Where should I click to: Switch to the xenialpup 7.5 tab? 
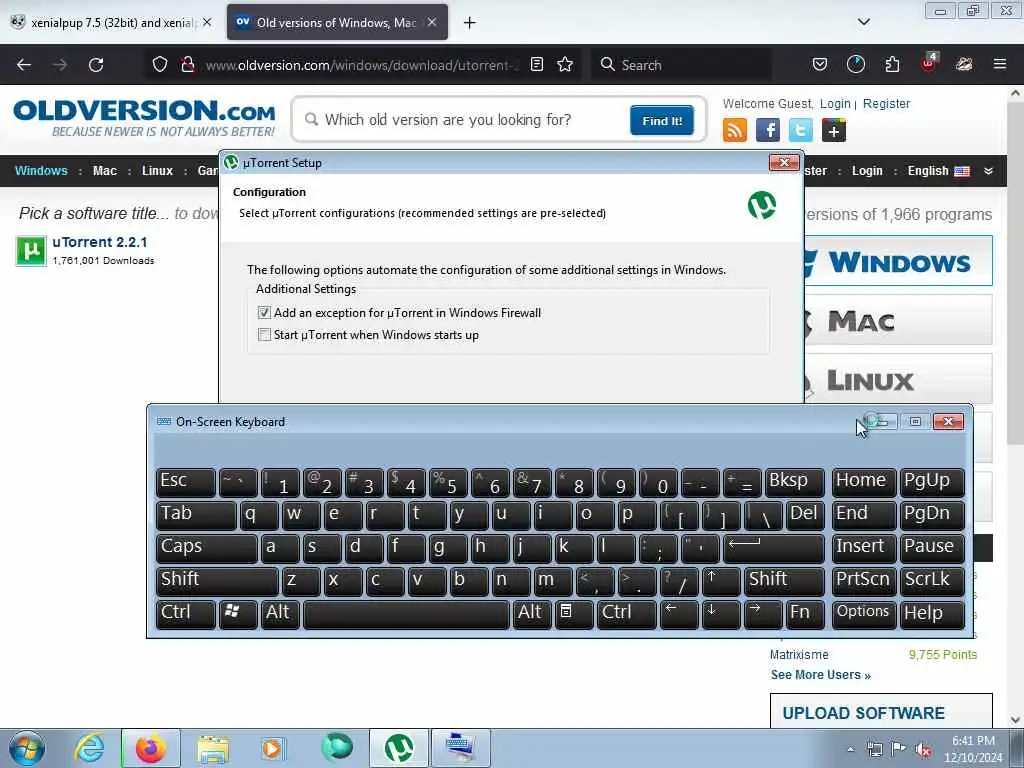coord(112,22)
